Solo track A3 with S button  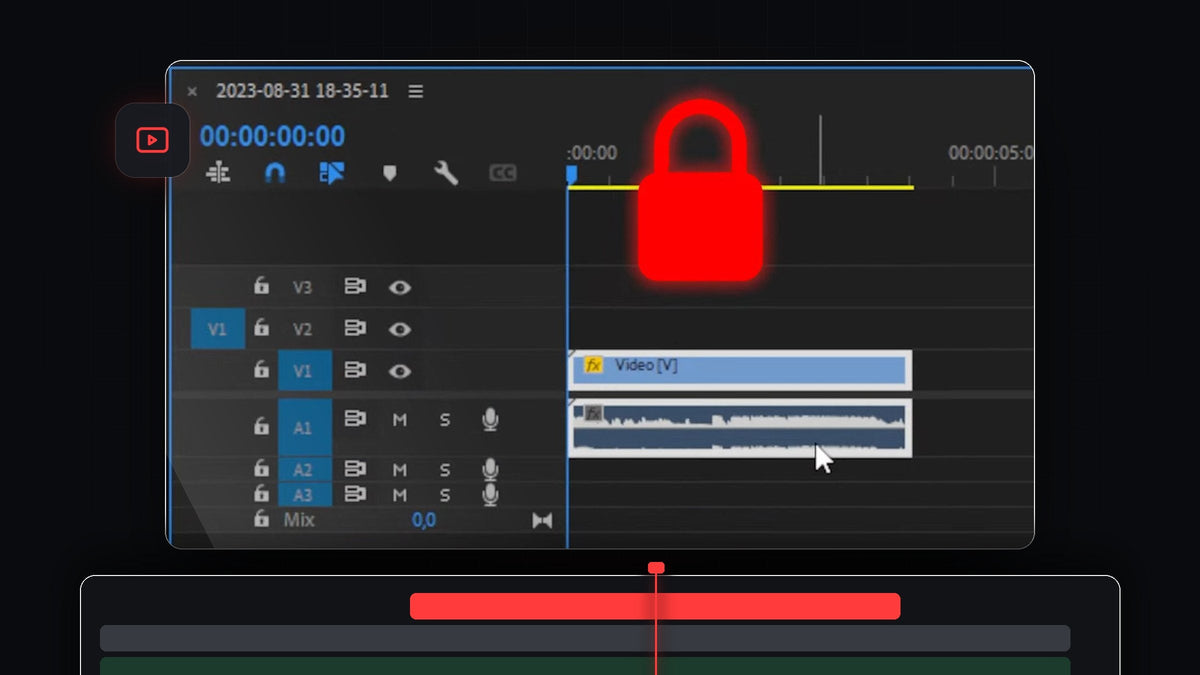(x=445, y=495)
